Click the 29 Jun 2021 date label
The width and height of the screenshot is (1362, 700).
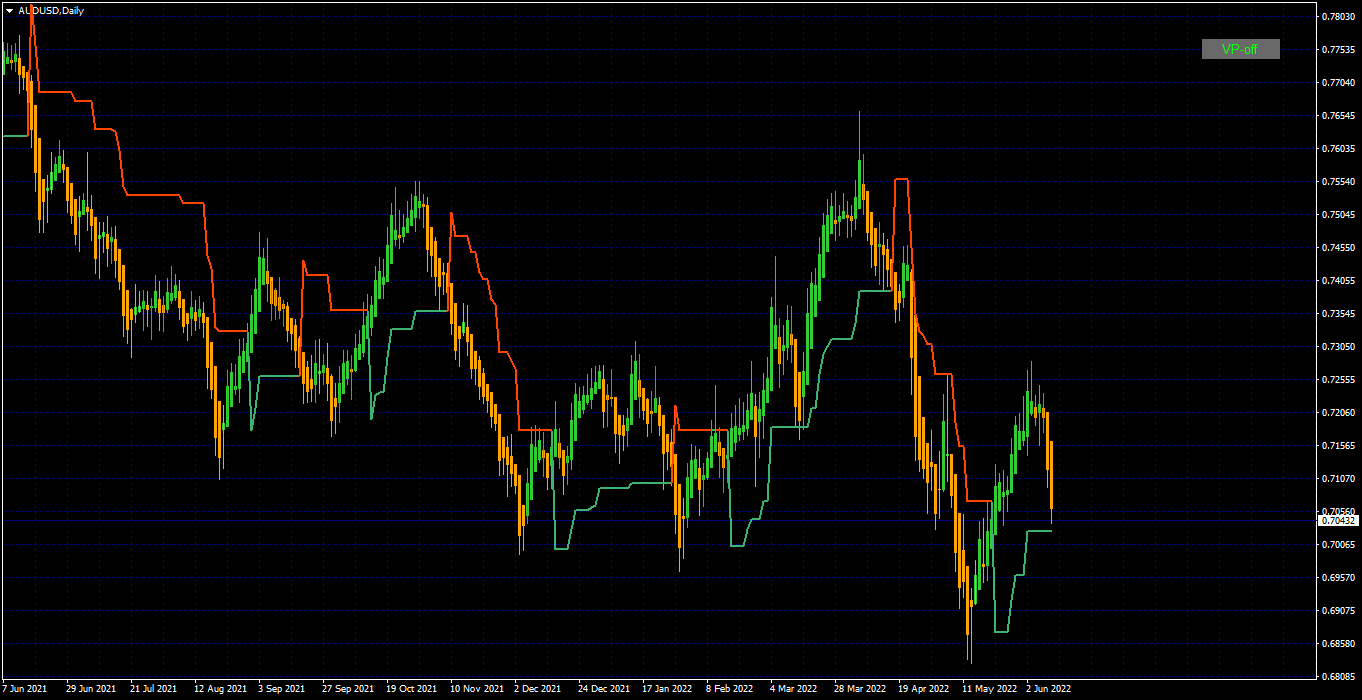[x=89, y=689]
